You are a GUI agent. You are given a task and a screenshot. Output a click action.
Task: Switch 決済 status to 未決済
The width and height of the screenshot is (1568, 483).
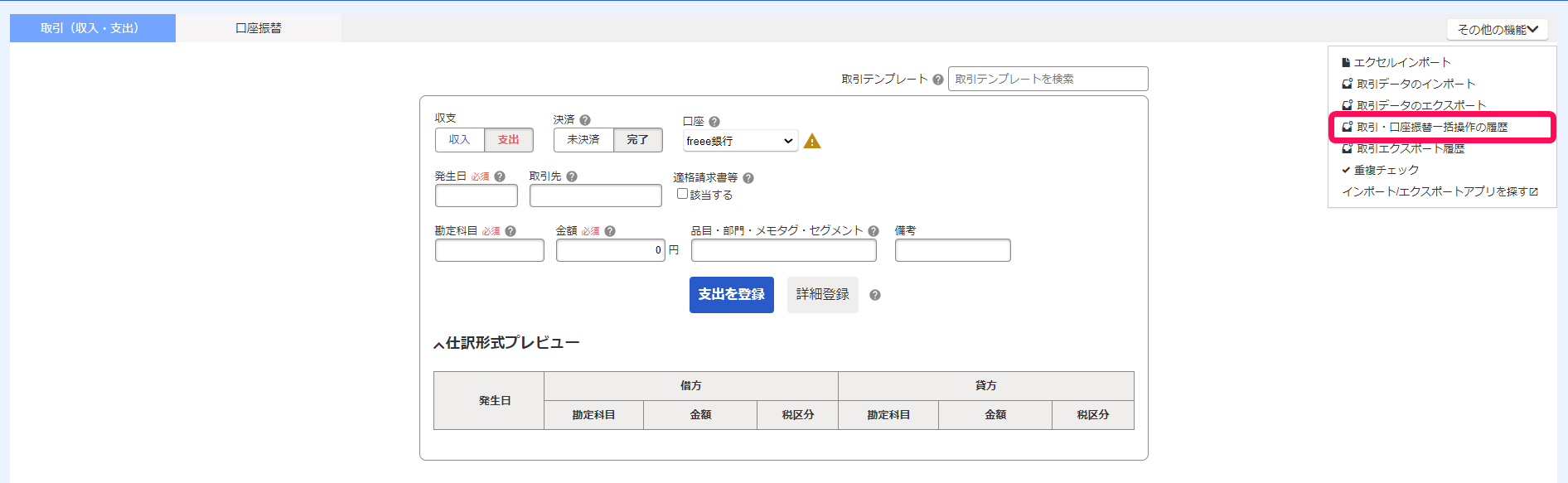[583, 140]
